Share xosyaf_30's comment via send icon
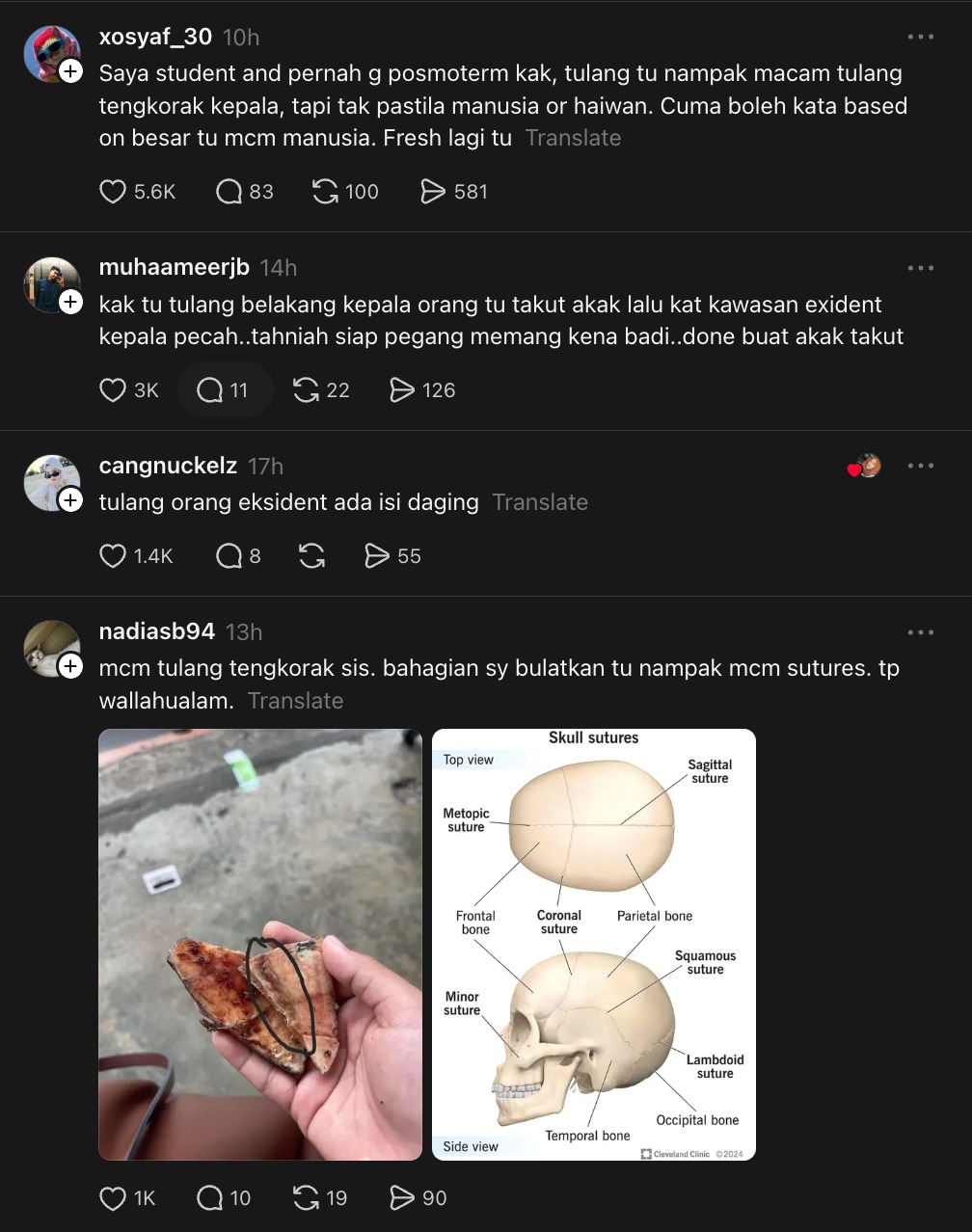972x1232 pixels. 433,192
